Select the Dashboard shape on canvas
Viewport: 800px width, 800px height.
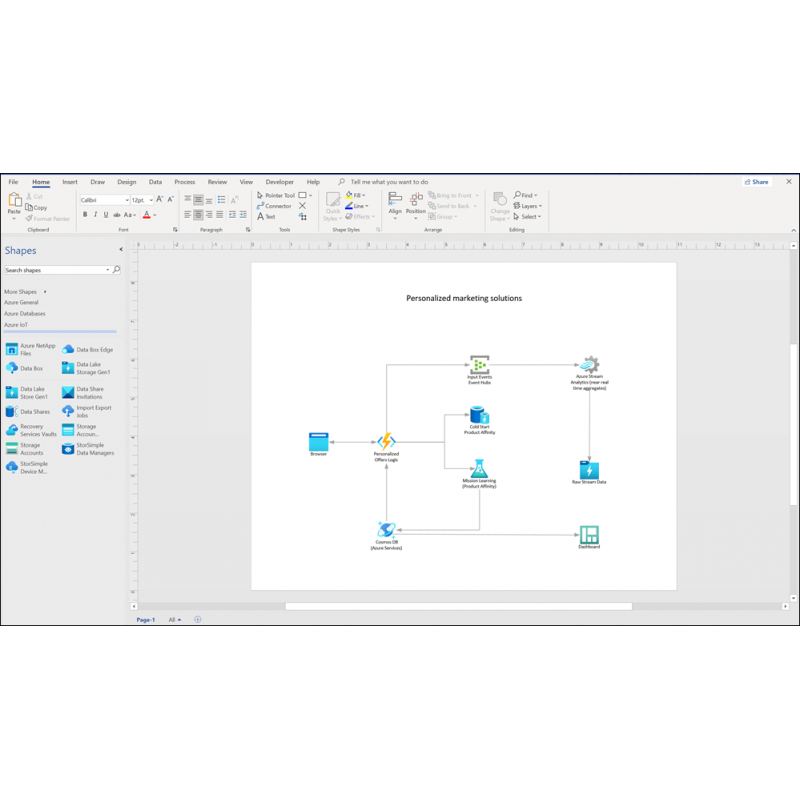tap(589, 535)
